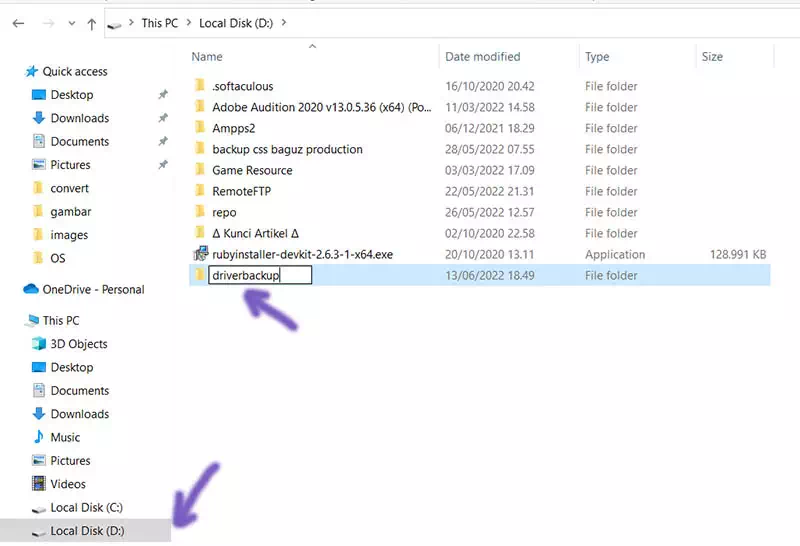Click the Music note icon

pyautogui.click(x=39, y=437)
